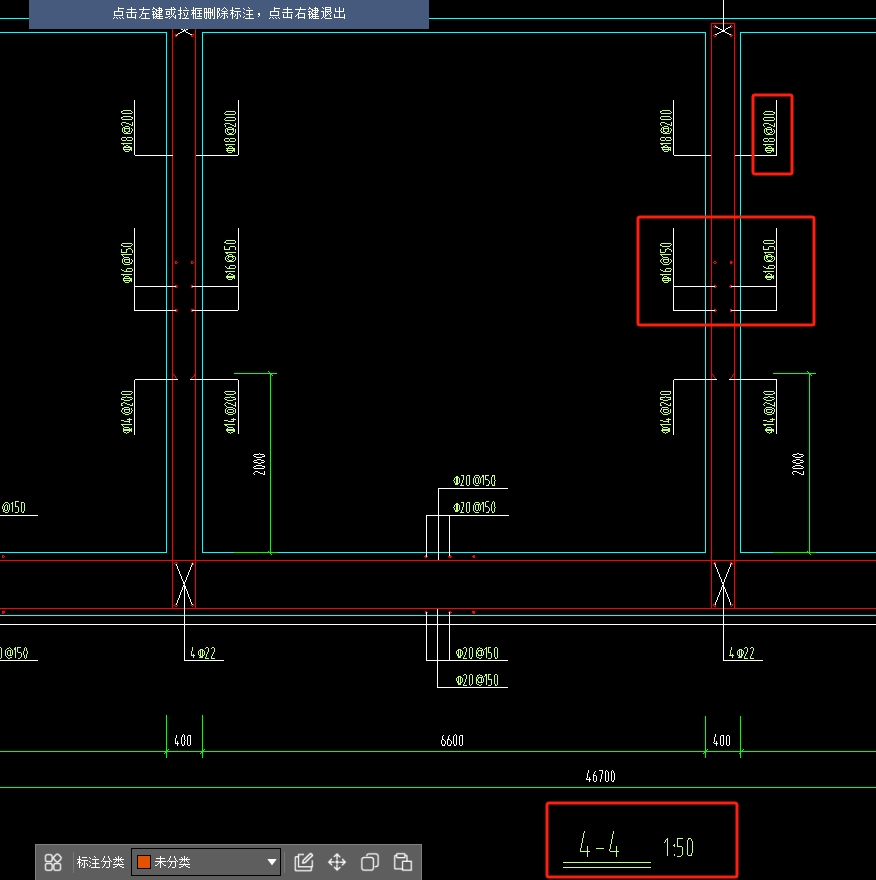Click the 4-4 section title
The height and width of the screenshot is (880, 876).
point(599,845)
